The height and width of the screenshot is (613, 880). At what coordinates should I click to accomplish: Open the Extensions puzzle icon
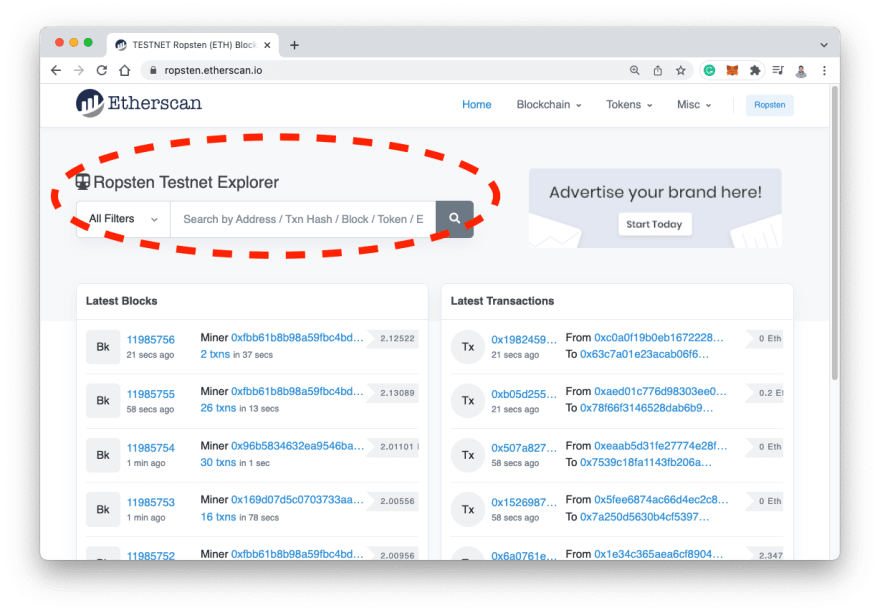click(755, 70)
